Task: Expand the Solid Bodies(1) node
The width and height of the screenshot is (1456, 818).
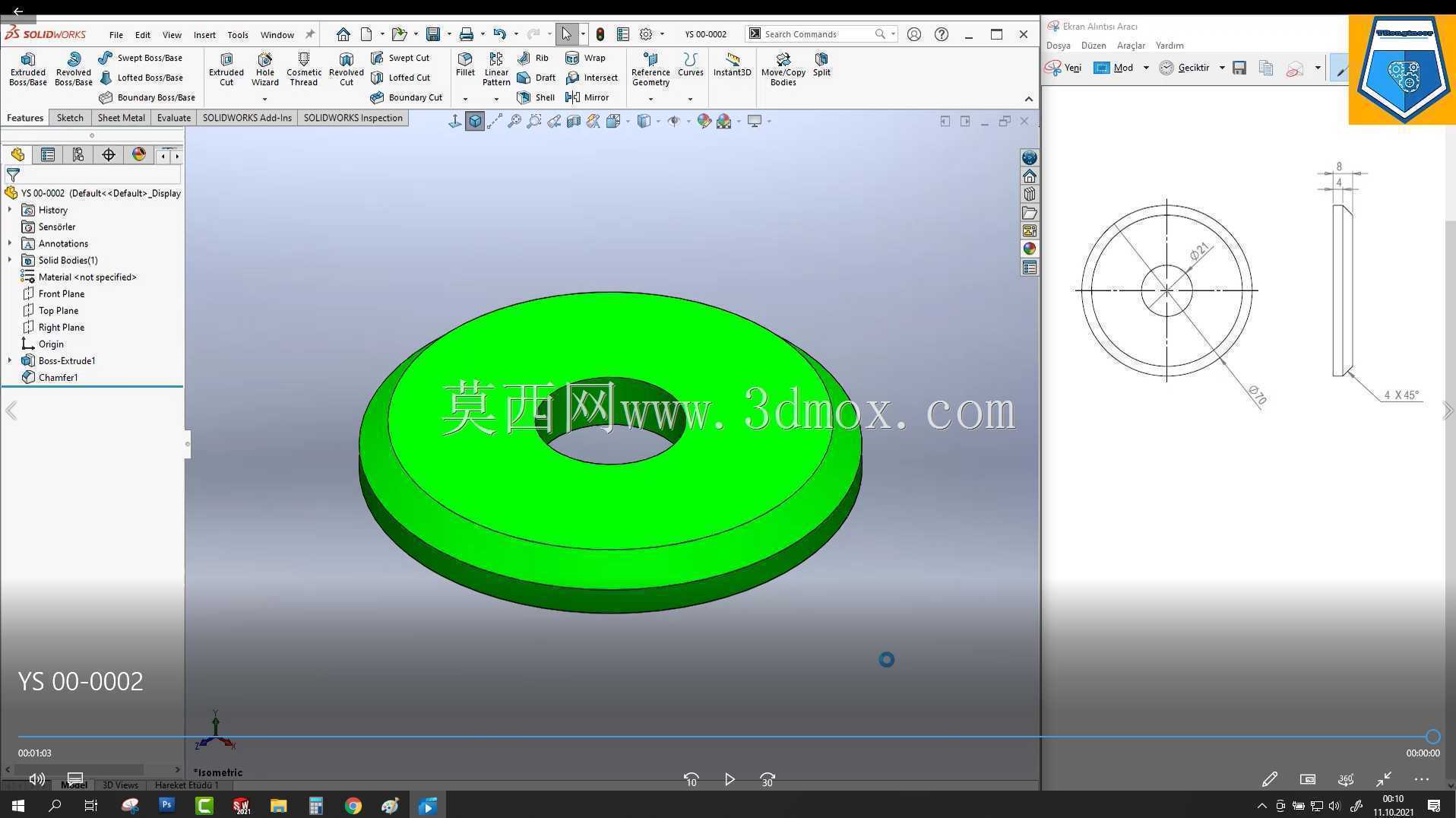Action: tap(10, 260)
